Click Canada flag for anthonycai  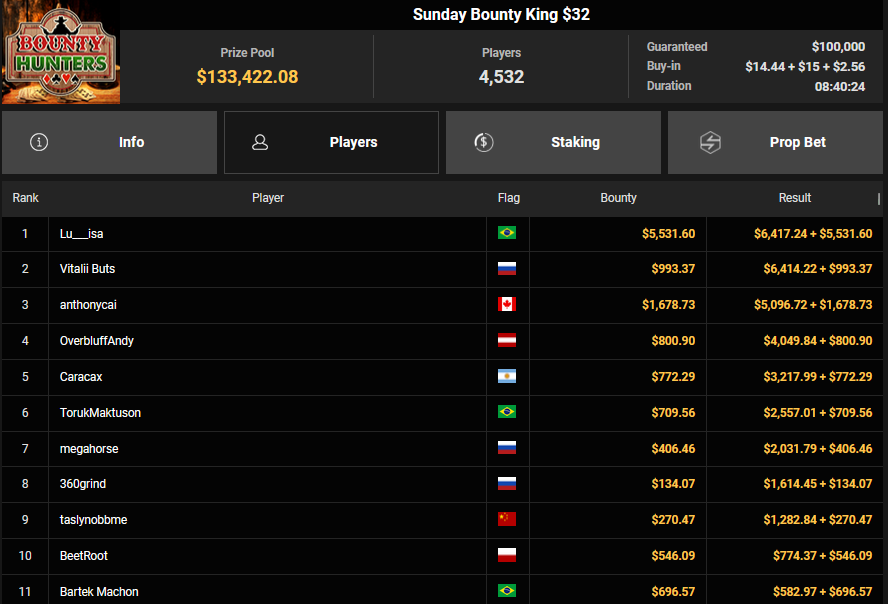click(507, 305)
